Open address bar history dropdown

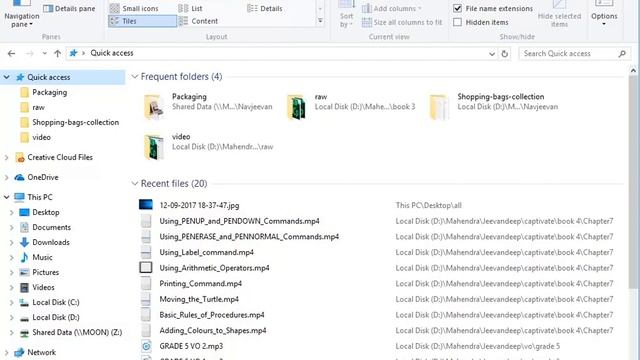point(491,53)
